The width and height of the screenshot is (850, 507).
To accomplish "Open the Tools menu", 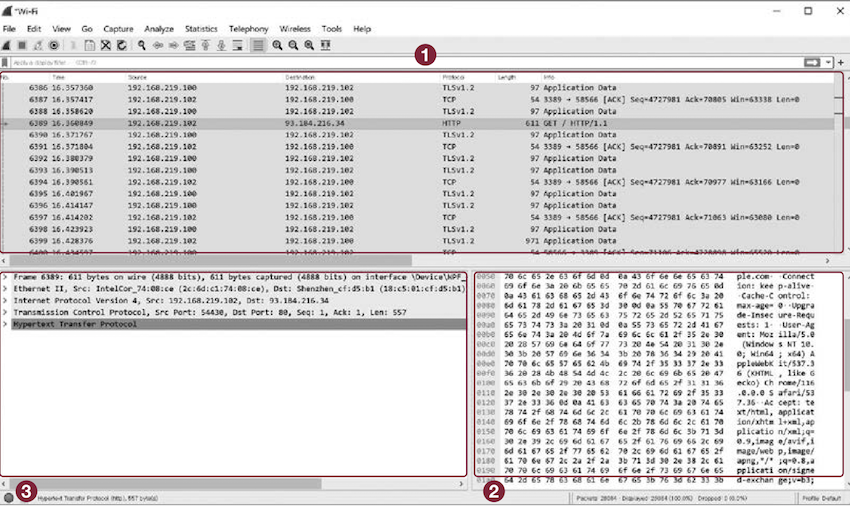I will coord(332,29).
